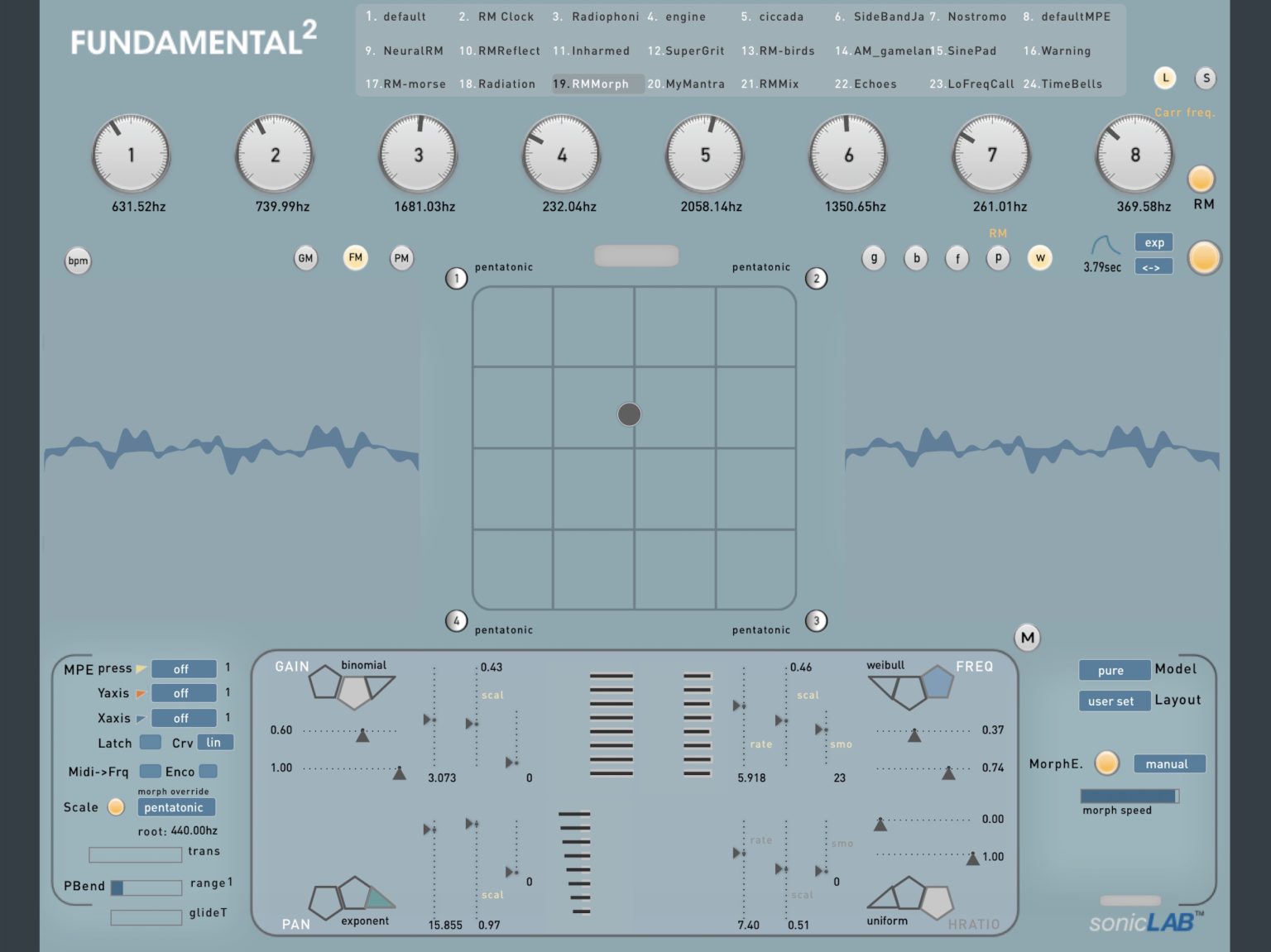Open the pentatonic morph override dropdown

pos(175,807)
